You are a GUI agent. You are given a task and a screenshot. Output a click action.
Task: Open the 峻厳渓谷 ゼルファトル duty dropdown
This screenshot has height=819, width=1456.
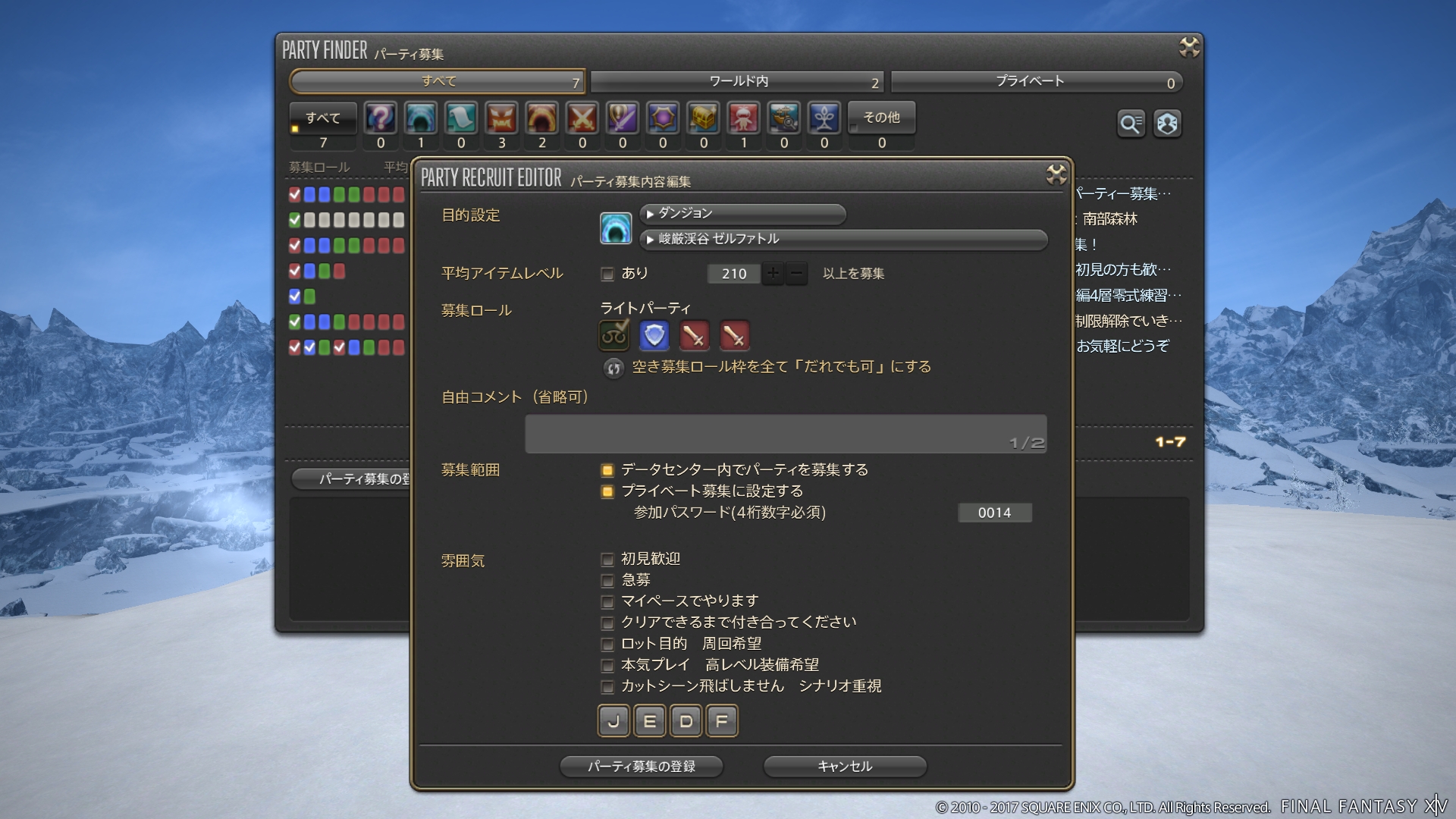click(843, 240)
